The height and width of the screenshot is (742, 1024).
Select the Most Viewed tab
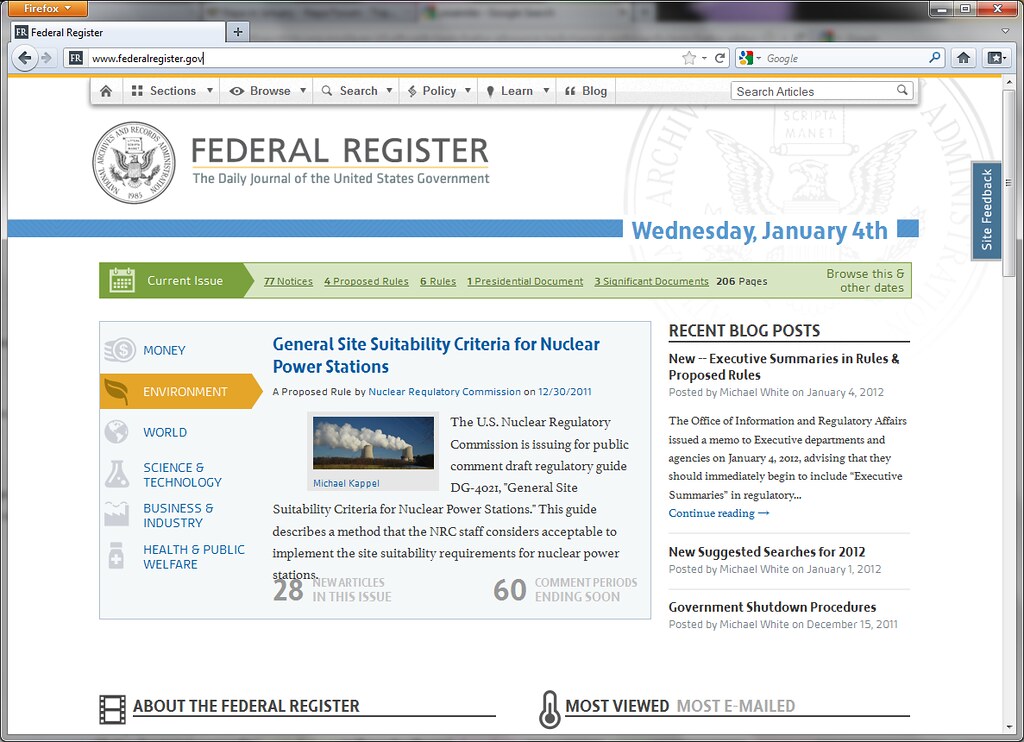(x=617, y=706)
